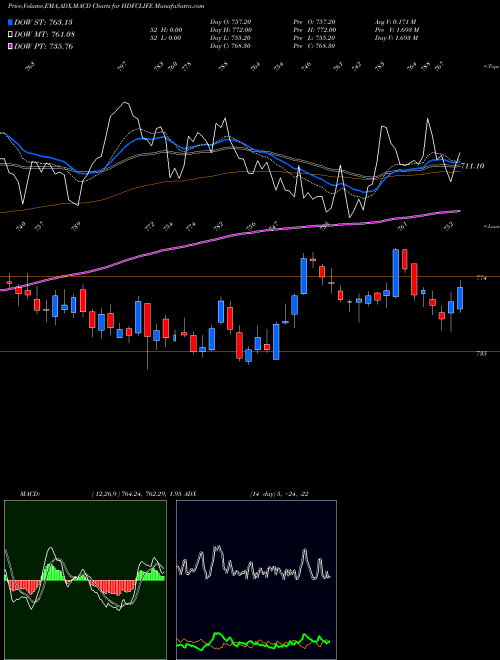
Task: Select the 'DOW PT: 735.76' label
Action: [x=44, y=46]
